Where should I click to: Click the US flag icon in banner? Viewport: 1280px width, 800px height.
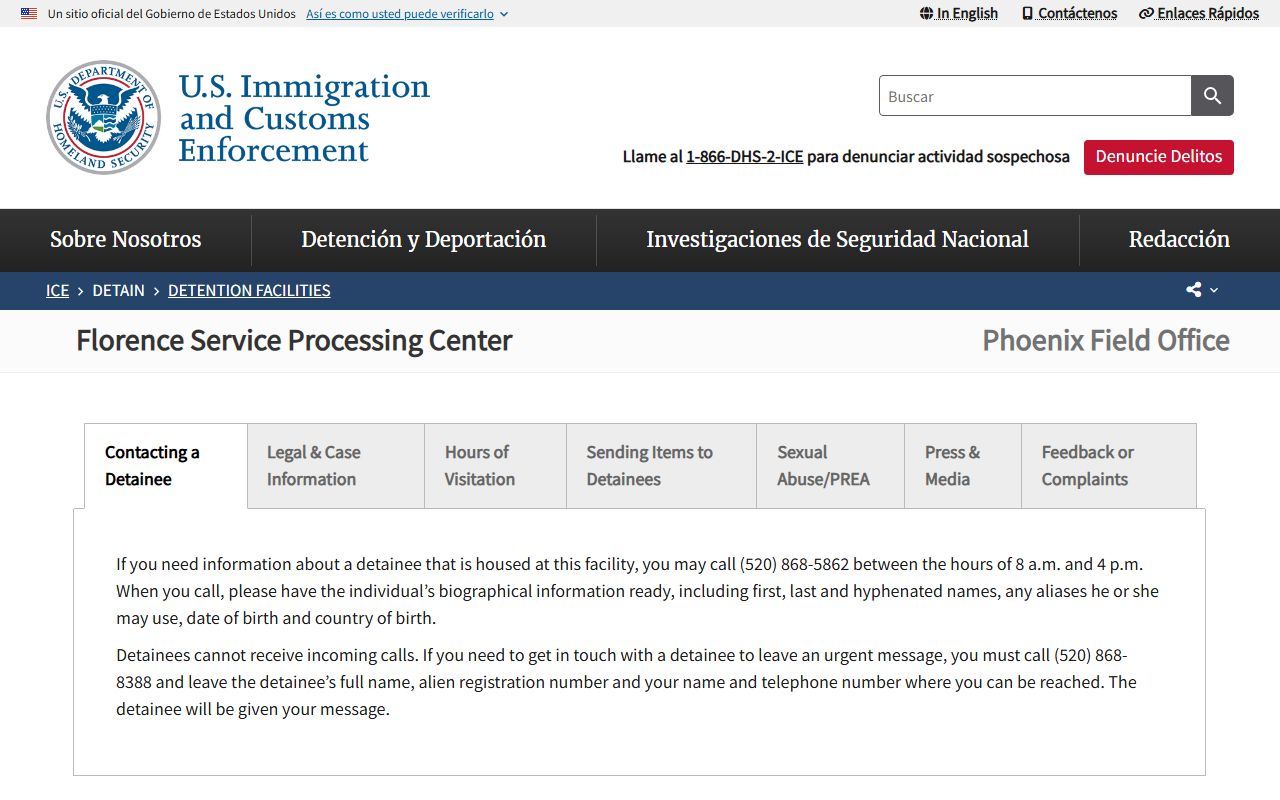coord(29,14)
